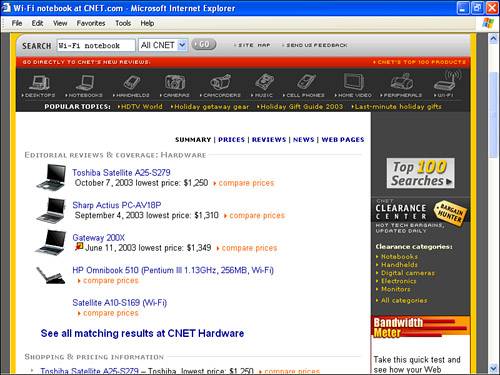This screenshot has width=500, height=375.
Task: Click the Send Us Feedback link
Action: pos(316,45)
